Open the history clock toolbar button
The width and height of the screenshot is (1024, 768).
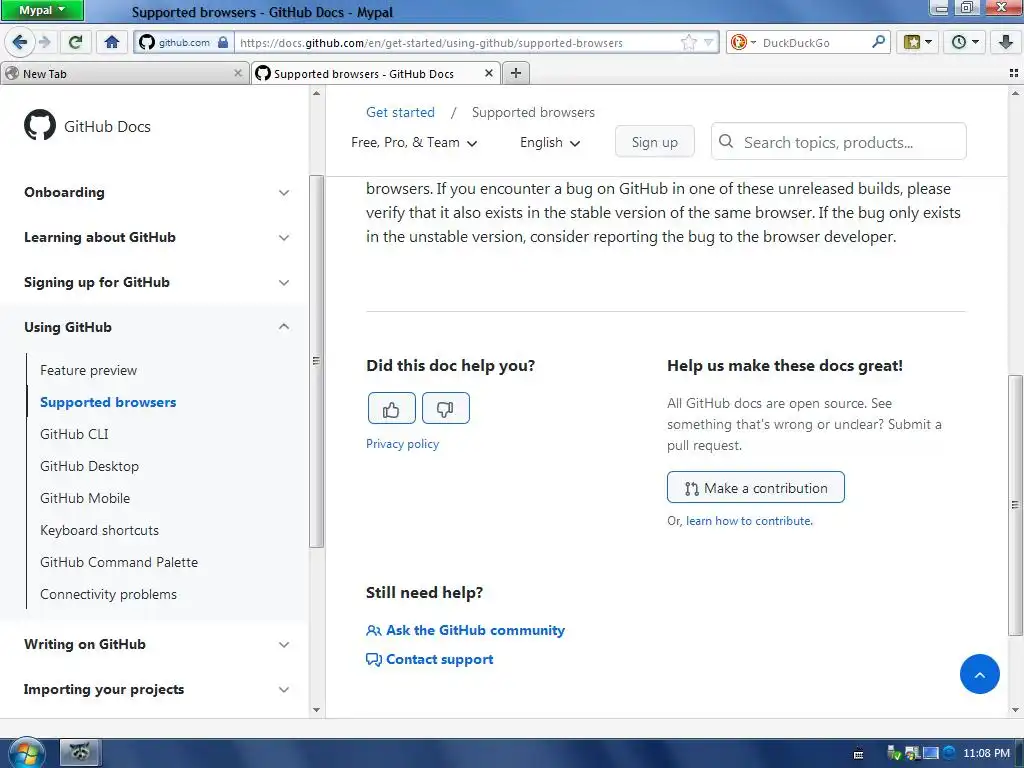(x=964, y=42)
